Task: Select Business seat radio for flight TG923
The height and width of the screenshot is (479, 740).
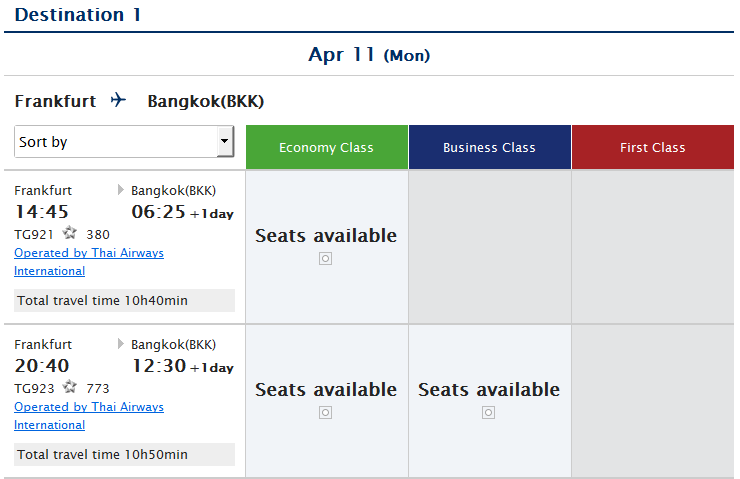Action: (x=489, y=412)
